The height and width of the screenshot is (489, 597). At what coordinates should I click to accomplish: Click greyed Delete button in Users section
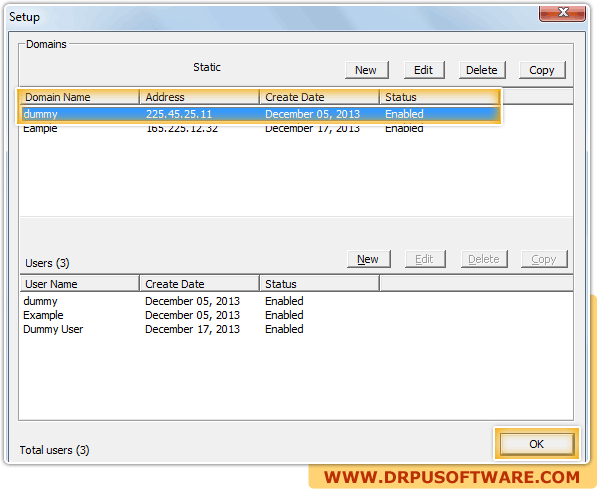(x=484, y=259)
